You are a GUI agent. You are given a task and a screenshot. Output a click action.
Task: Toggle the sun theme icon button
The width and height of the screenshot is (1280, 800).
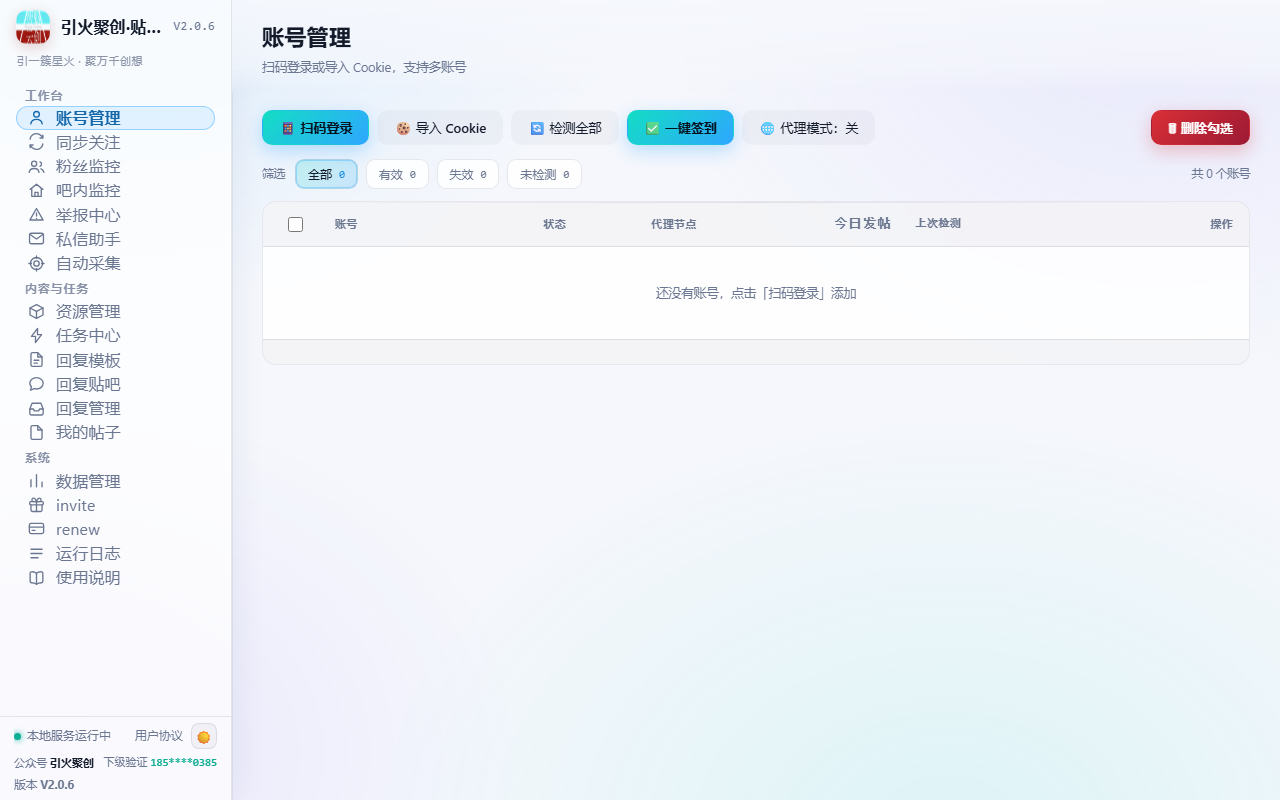204,736
